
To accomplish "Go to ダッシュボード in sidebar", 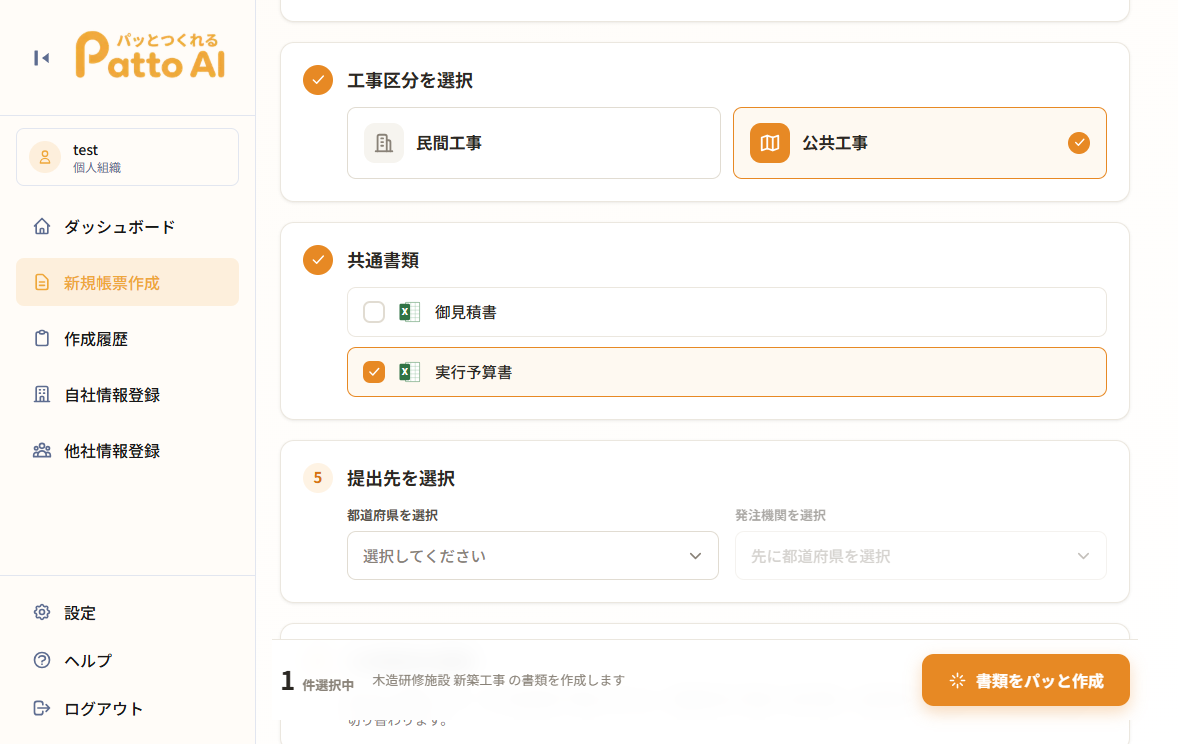I will pyautogui.click(x=128, y=226).
